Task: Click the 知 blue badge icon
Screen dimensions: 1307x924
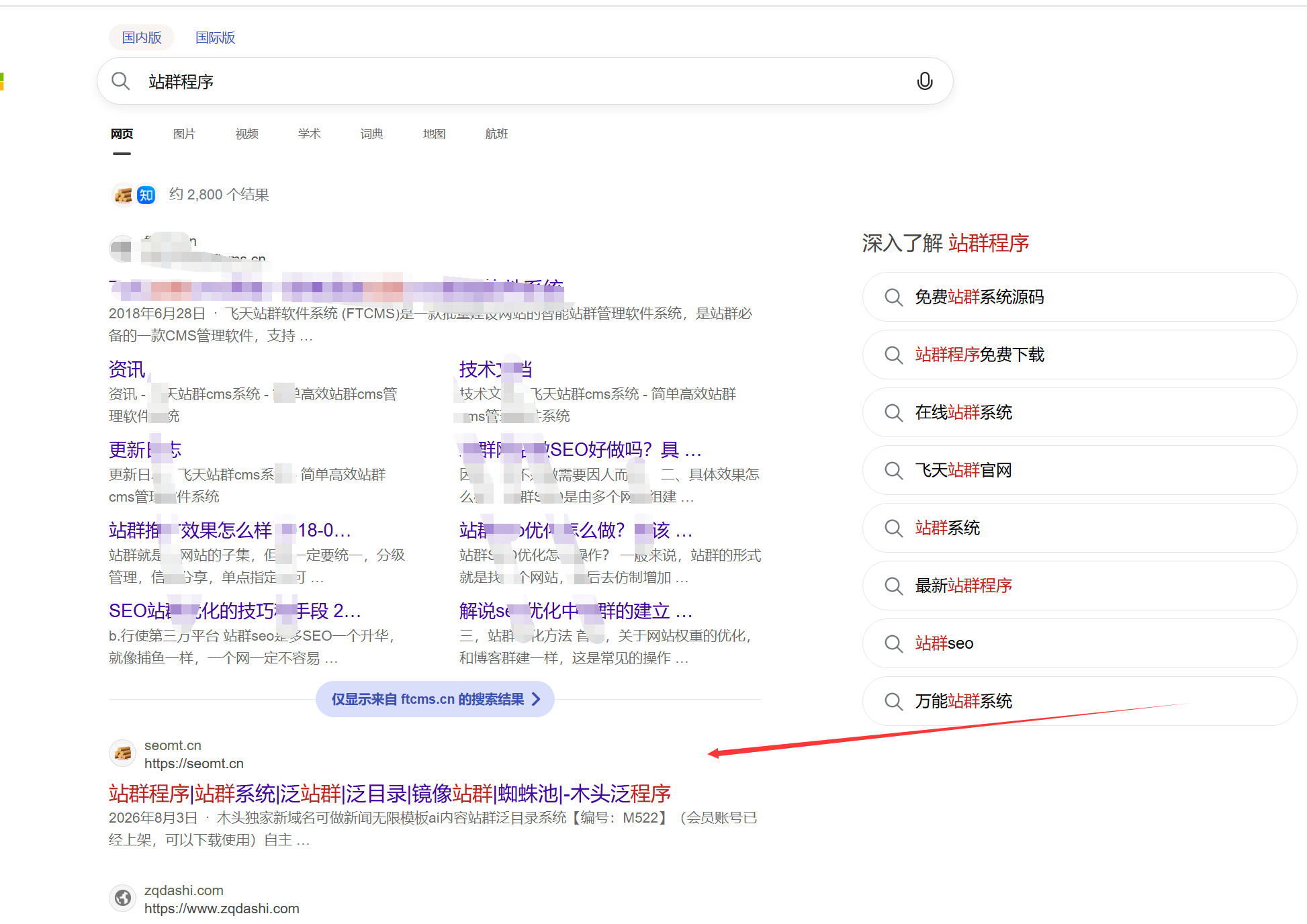Action: (146, 195)
